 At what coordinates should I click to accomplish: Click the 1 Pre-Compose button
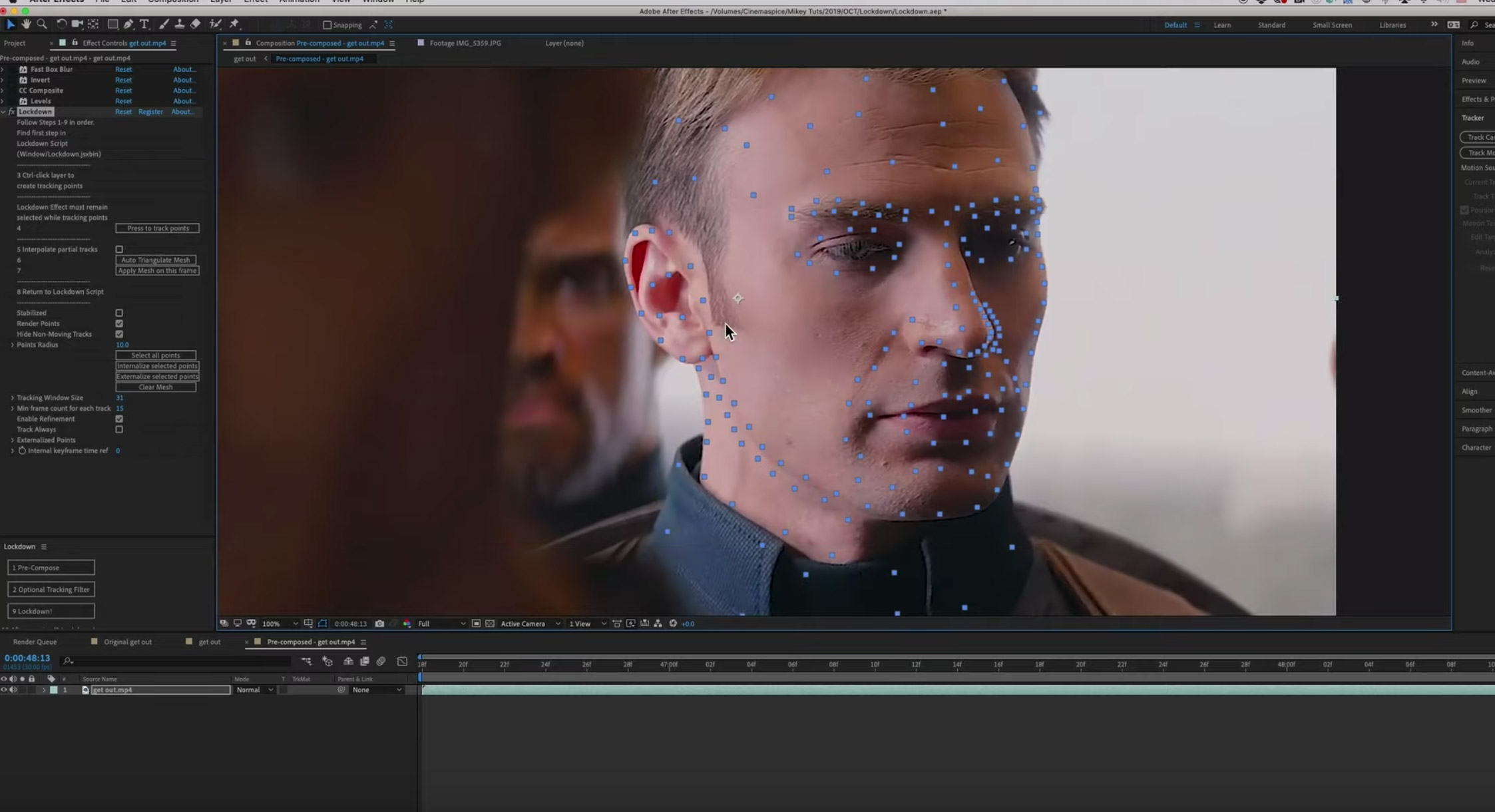click(x=51, y=568)
